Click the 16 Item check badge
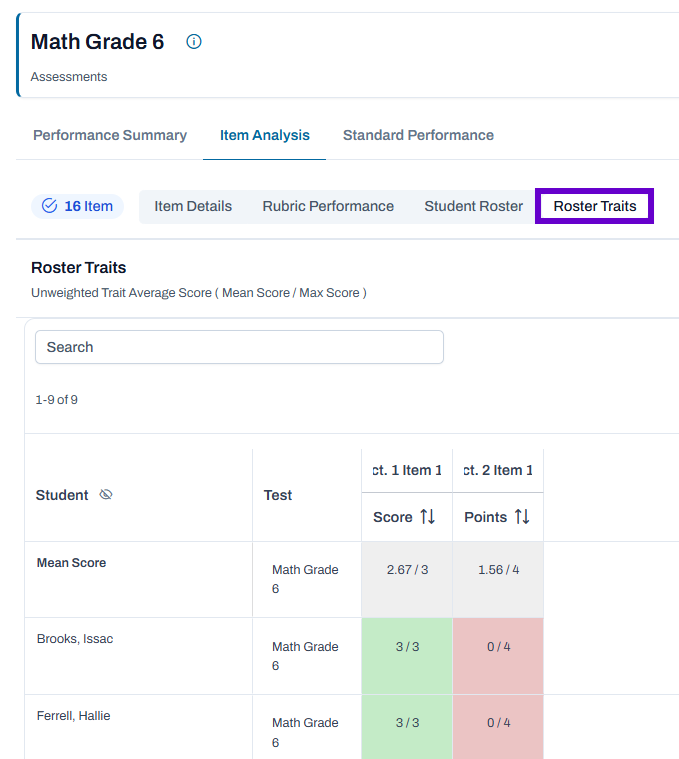This screenshot has width=679, height=759. [x=77, y=206]
